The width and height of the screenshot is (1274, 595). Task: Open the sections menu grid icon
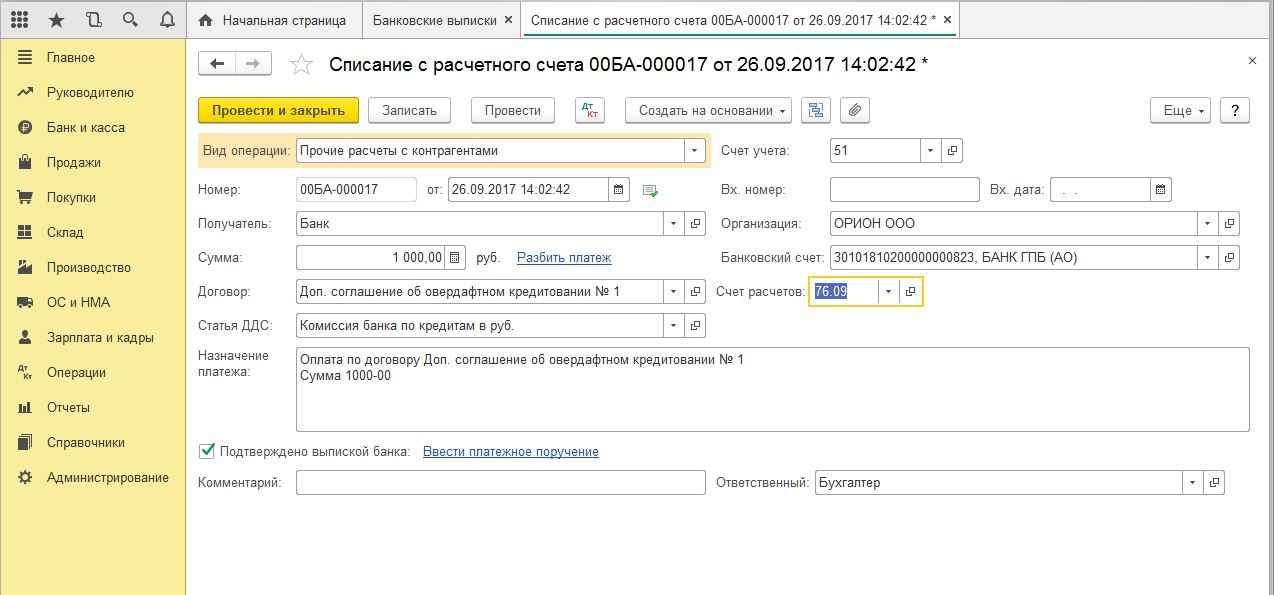coord(19,20)
